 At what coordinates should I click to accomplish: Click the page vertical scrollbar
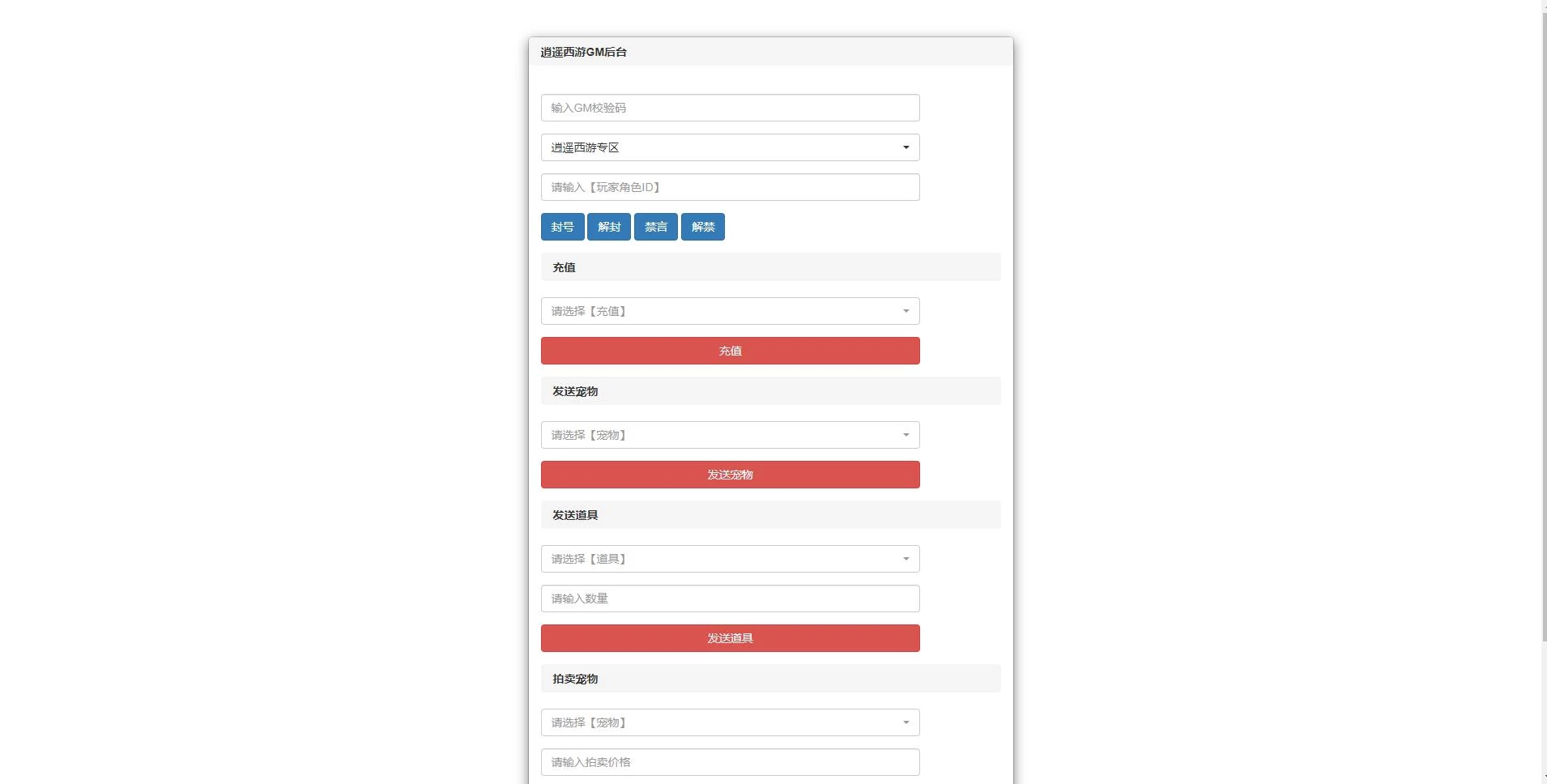[1544, 324]
